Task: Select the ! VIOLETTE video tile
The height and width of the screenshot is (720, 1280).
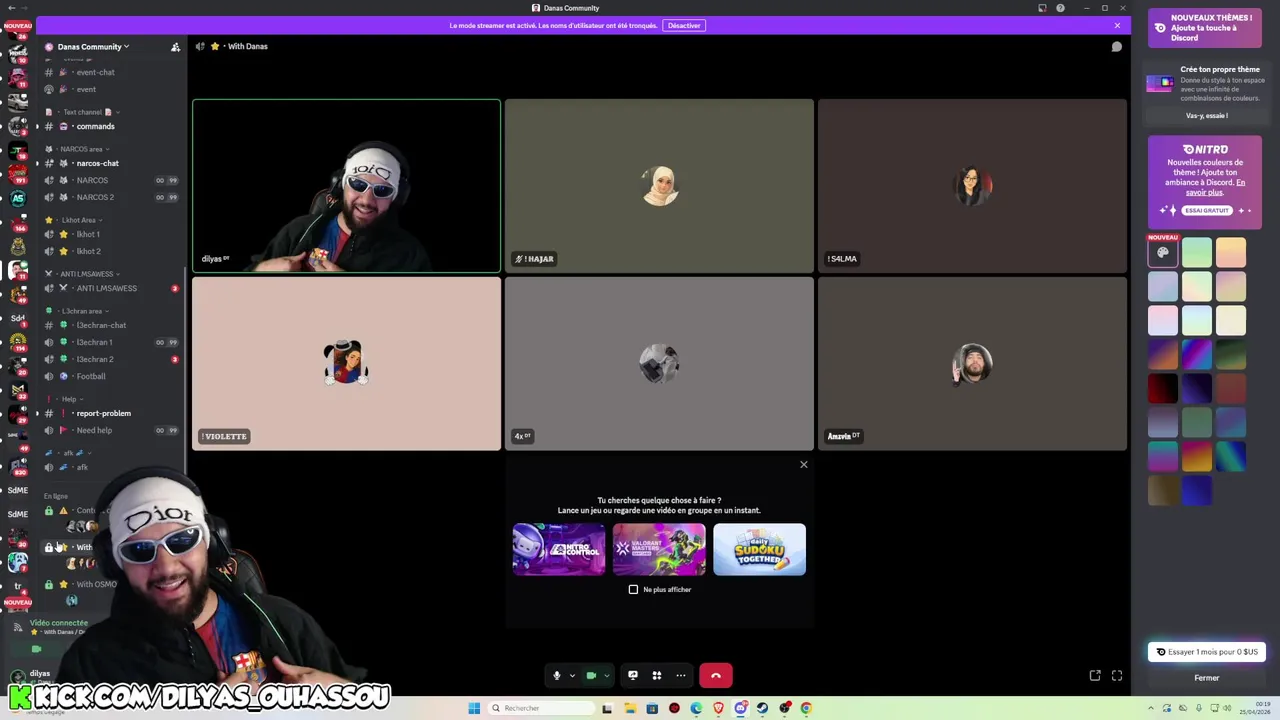Action: (x=346, y=364)
